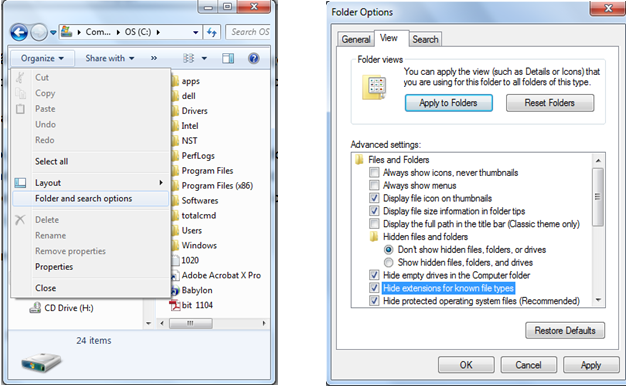
Task: Open Explorer help via question mark icon
Action: (x=253, y=58)
